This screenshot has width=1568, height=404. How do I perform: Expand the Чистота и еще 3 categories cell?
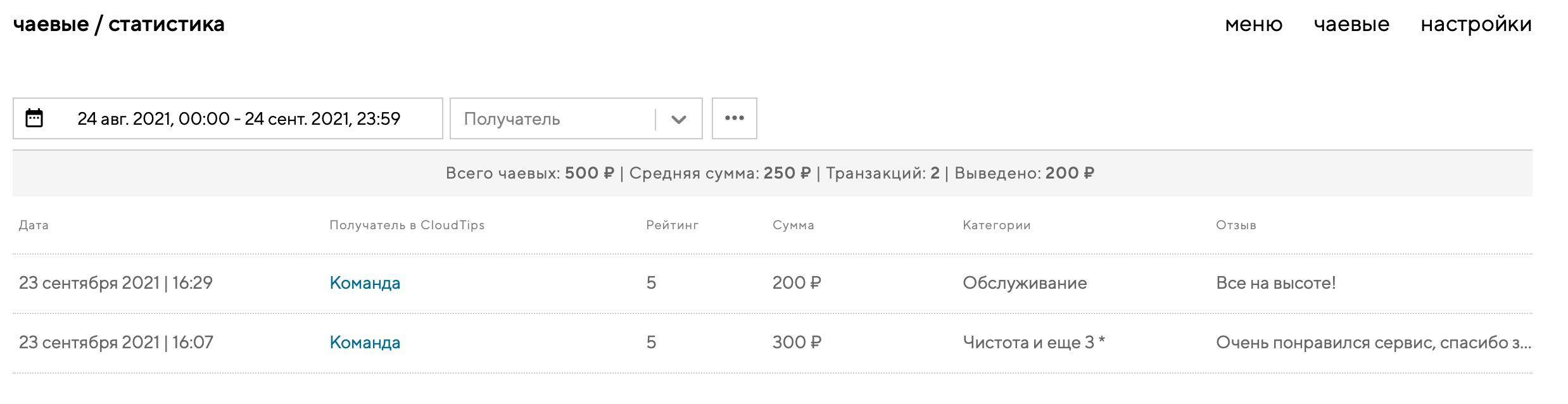click(1034, 343)
